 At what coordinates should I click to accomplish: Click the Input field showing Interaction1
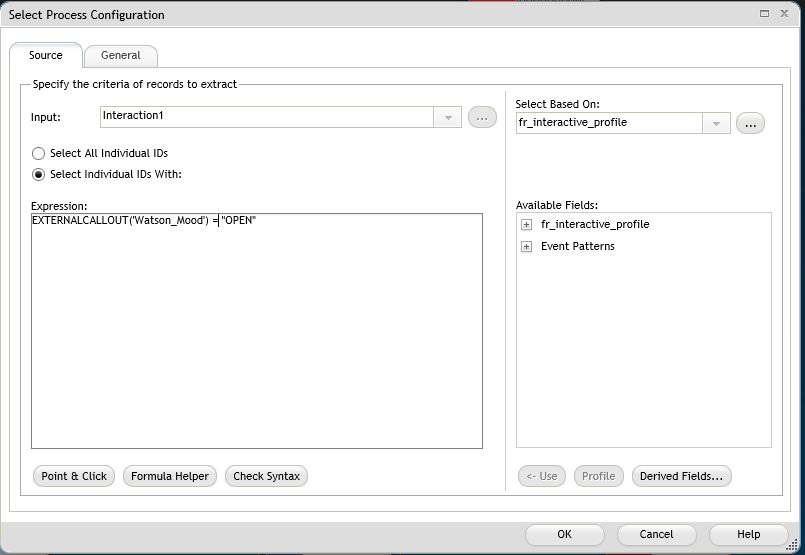click(x=267, y=117)
